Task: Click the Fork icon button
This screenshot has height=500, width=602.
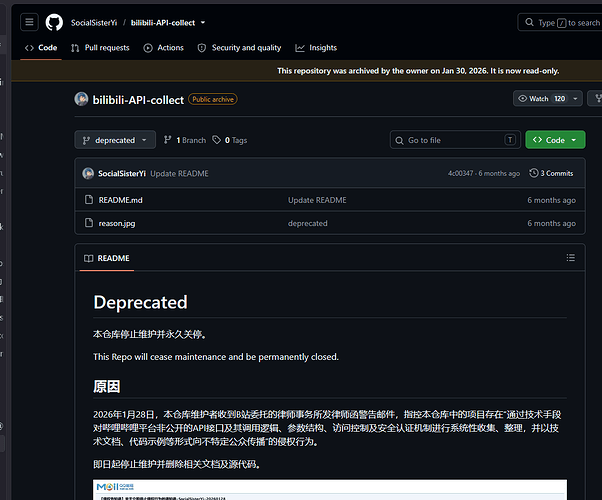Action: 596,99
